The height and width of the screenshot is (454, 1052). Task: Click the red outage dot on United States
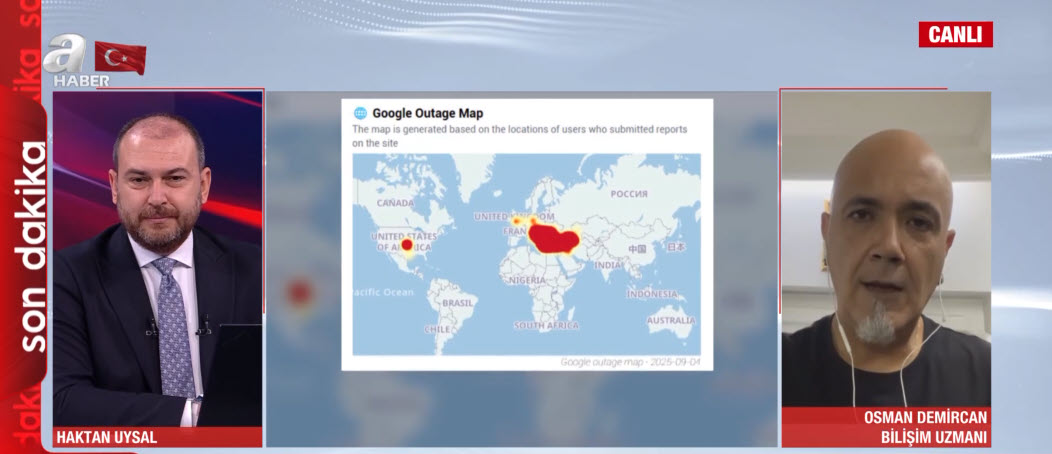pos(406,243)
